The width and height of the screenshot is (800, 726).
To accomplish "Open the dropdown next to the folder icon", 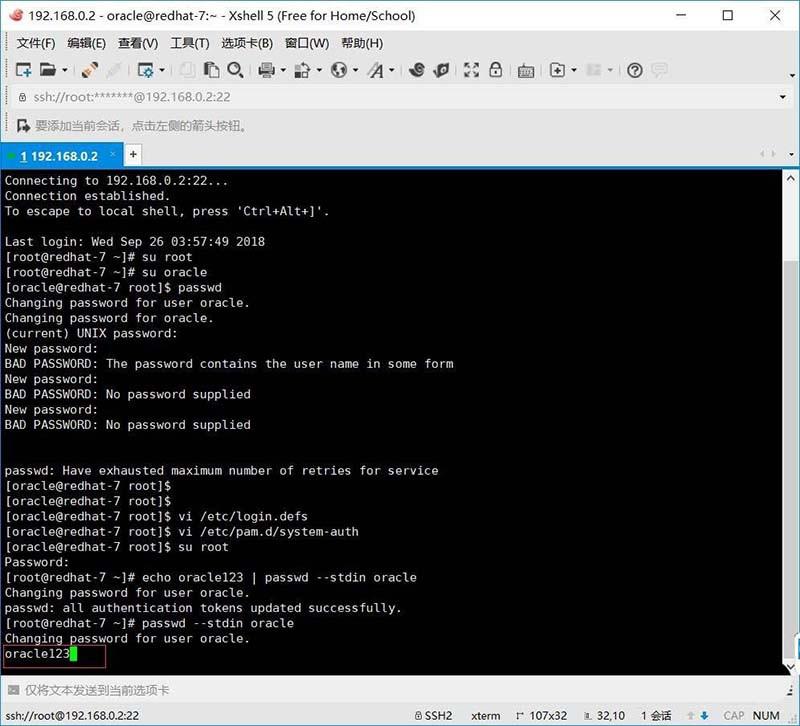I will 63,70.
